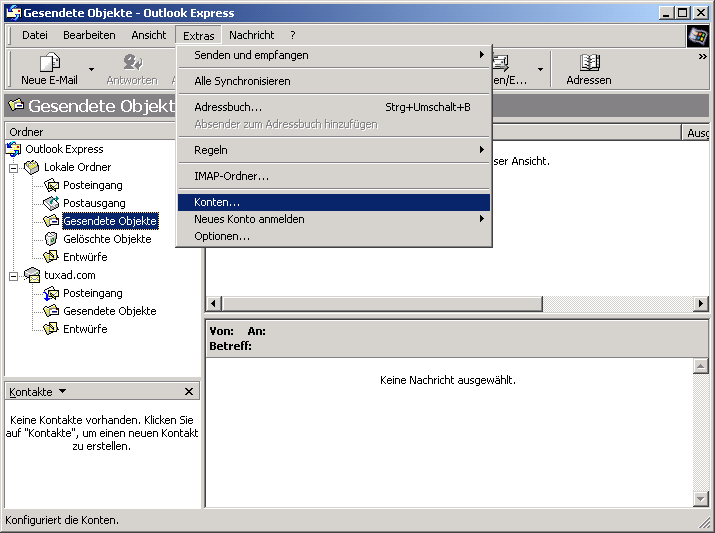Collapse the tuxad.com tree node
Screen dimensions: 715x533
pyautogui.click(x=14, y=276)
